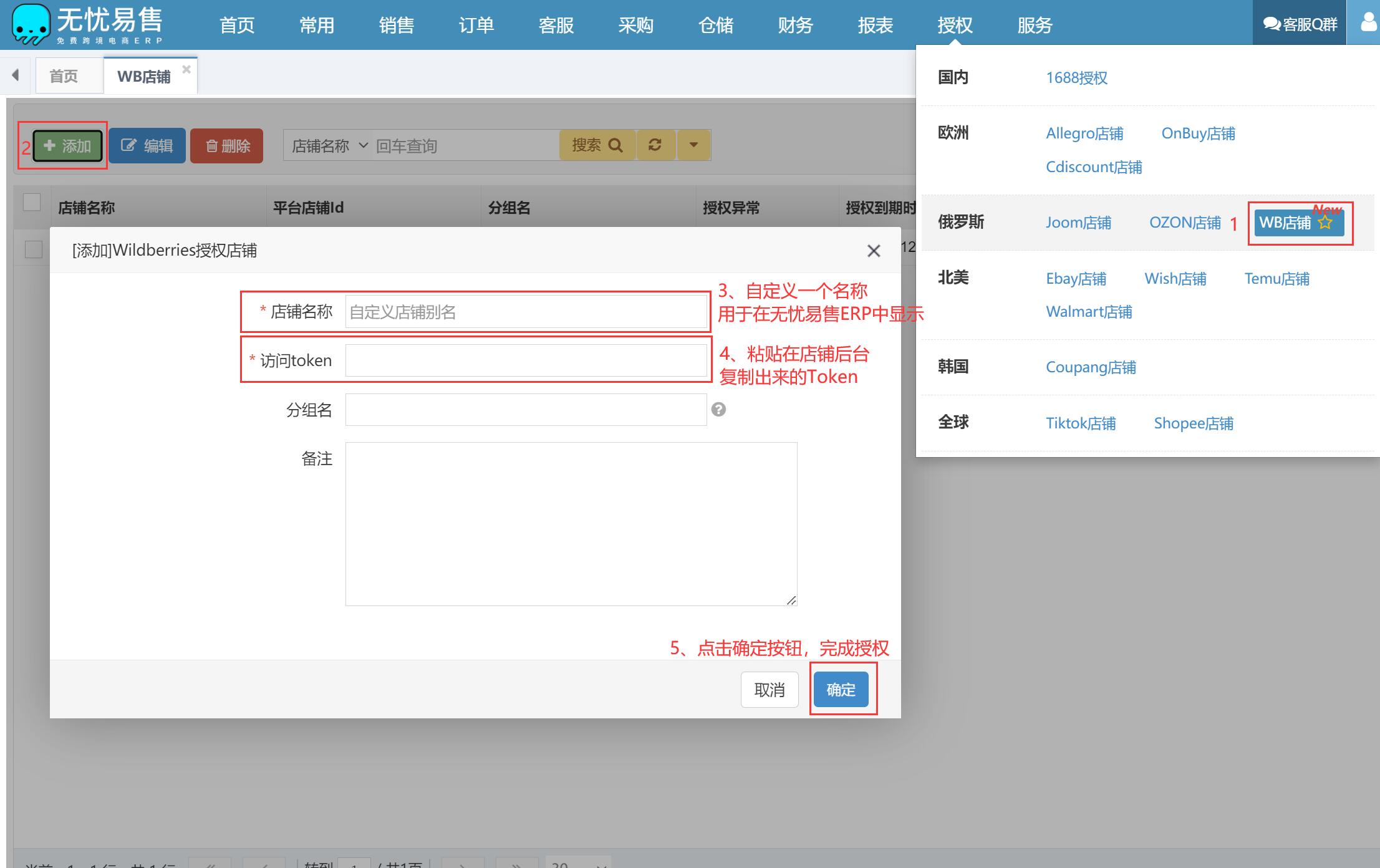Open the 常用 top menu
1380x868 pixels.
[317, 25]
